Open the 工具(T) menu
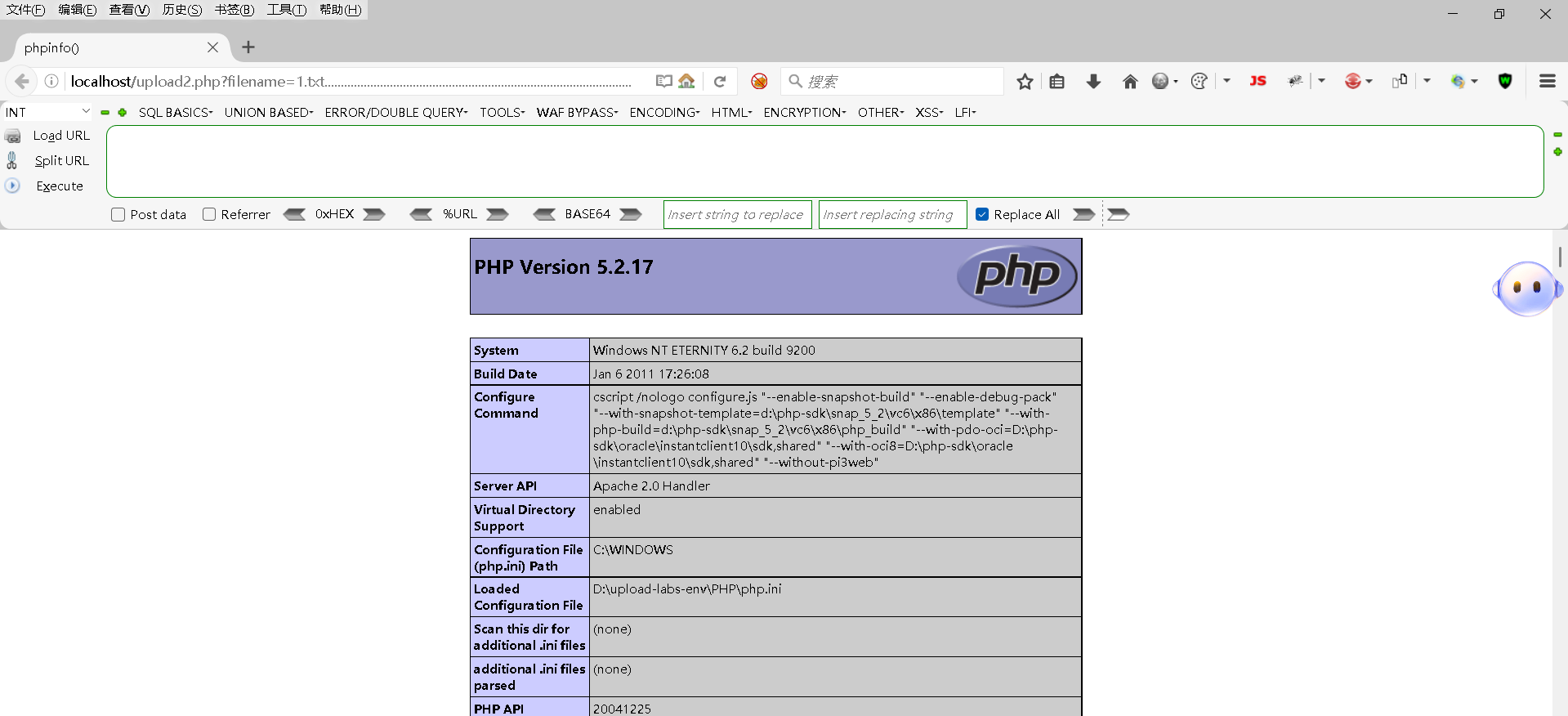The image size is (1568, 716). tap(287, 10)
